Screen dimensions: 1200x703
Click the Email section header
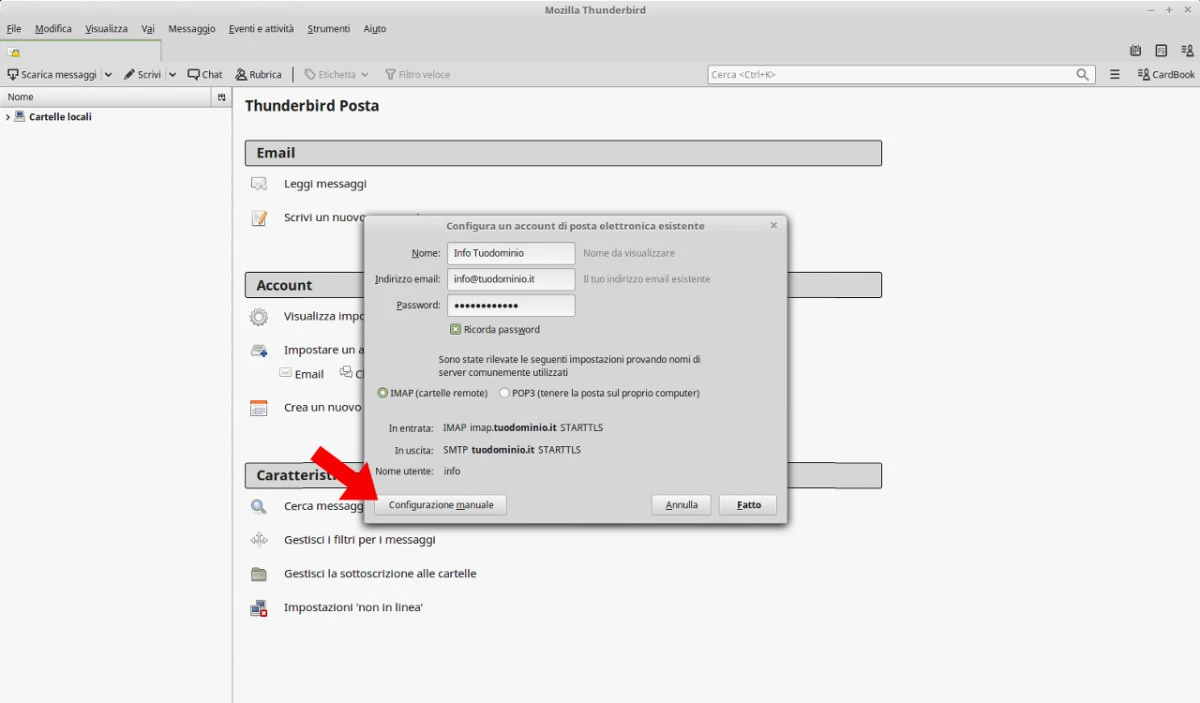[563, 153]
